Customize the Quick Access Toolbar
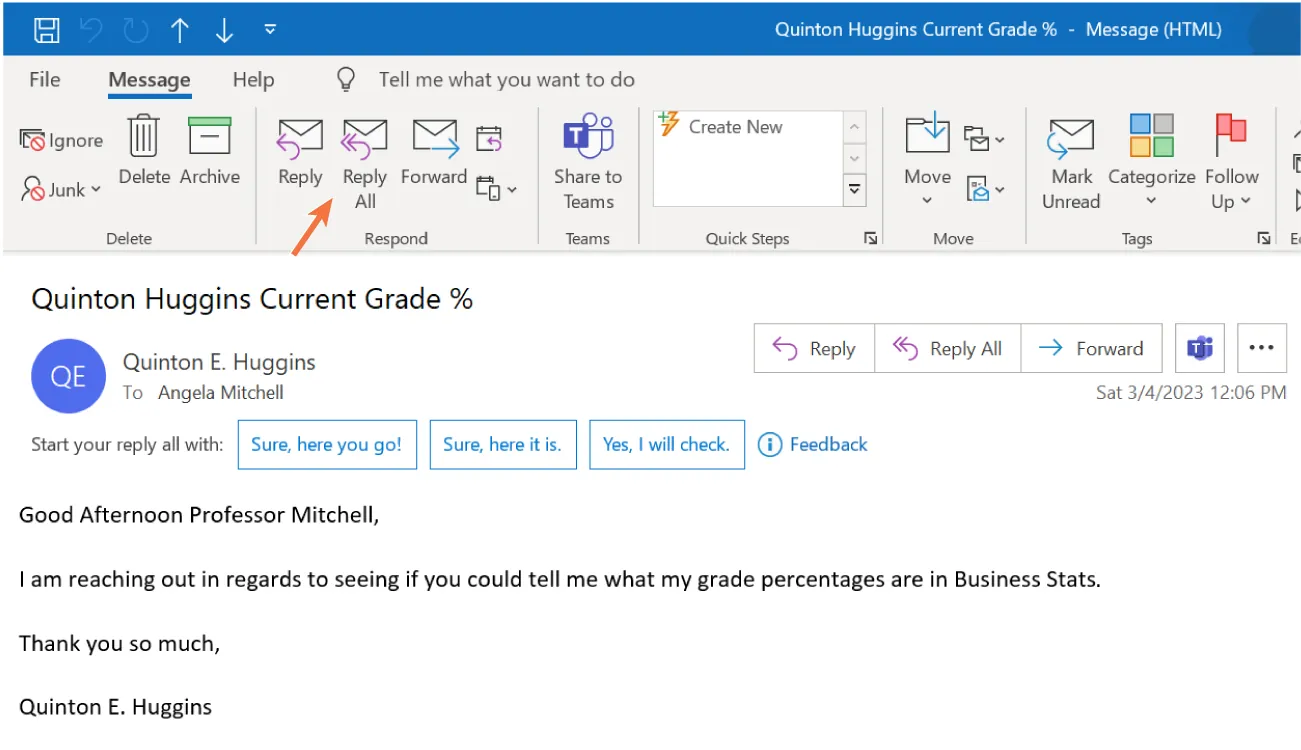The height and width of the screenshot is (750, 1301). pos(269,29)
